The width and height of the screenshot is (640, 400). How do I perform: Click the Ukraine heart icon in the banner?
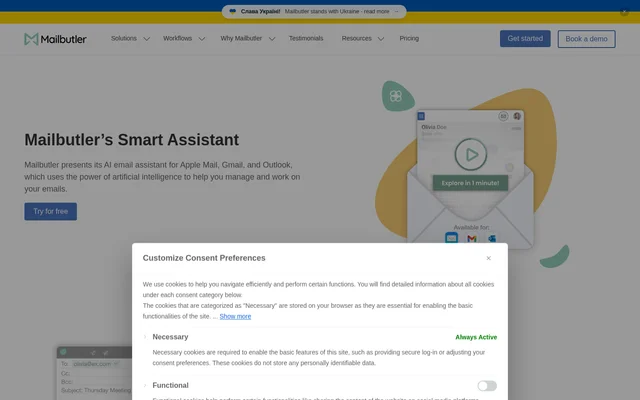(x=233, y=11)
